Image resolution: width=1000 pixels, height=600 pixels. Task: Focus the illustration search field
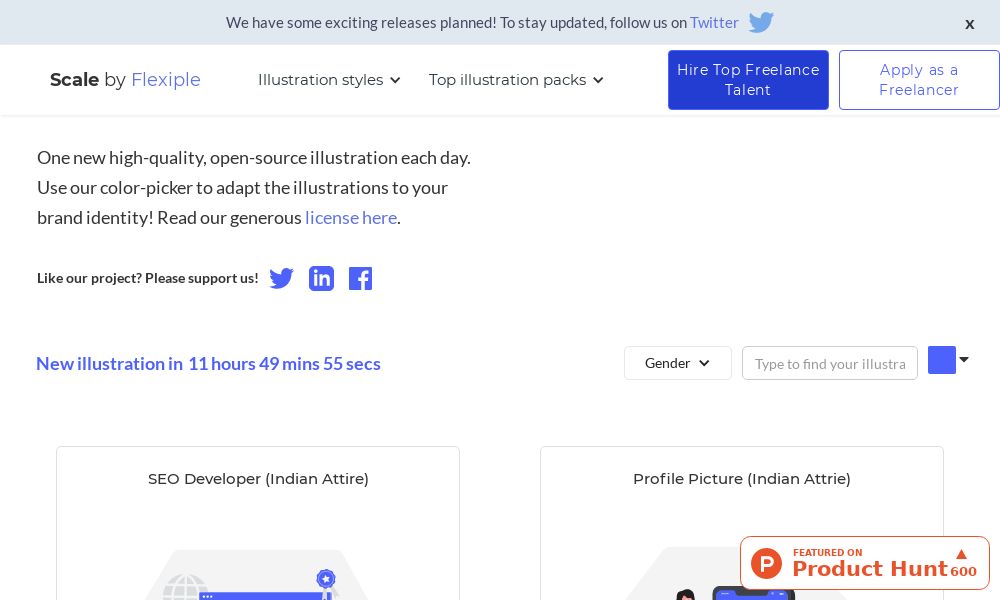click(829, 363)
